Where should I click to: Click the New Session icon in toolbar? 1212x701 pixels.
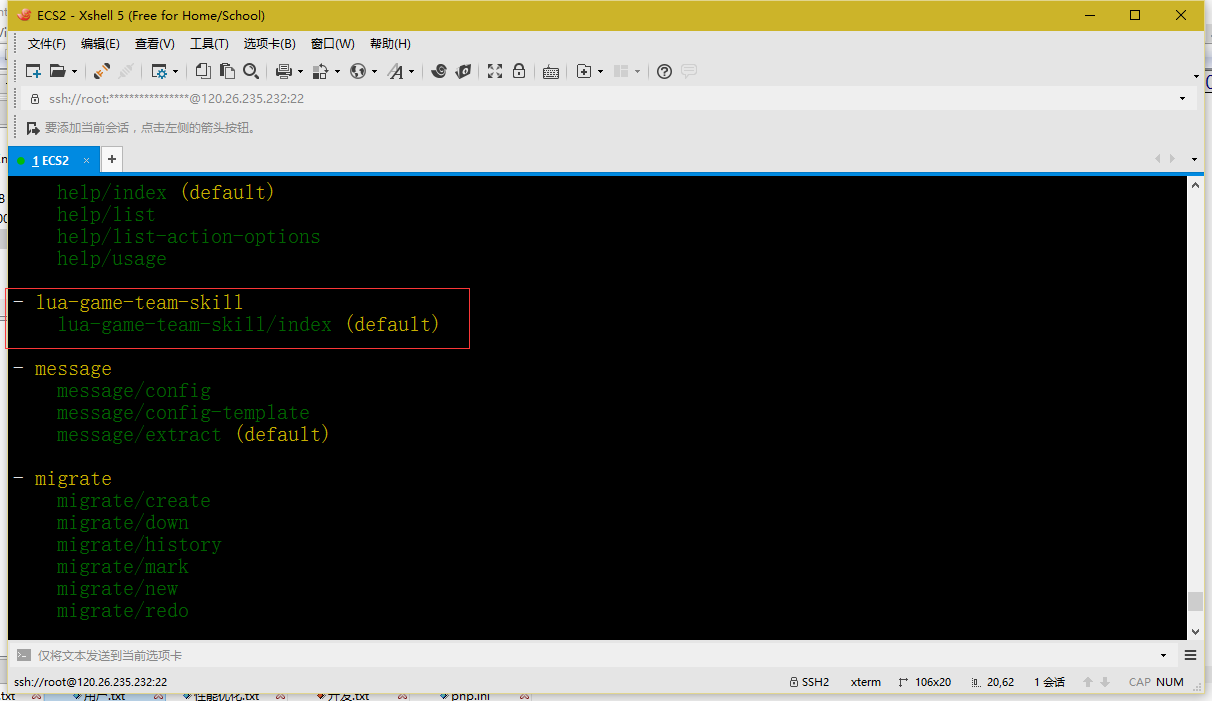(33, 71)
